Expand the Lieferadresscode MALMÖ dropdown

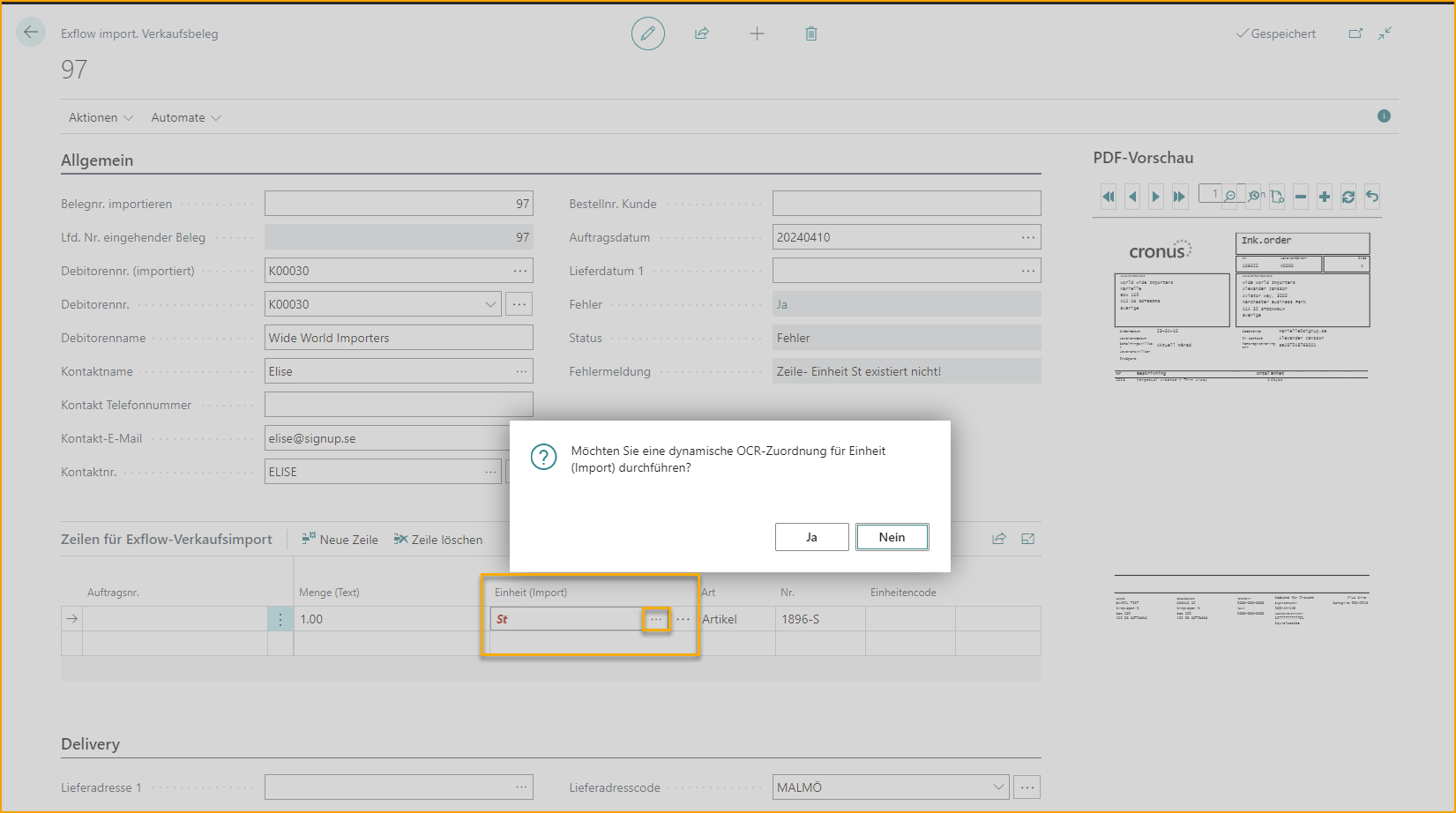click(x=997, y=787)
